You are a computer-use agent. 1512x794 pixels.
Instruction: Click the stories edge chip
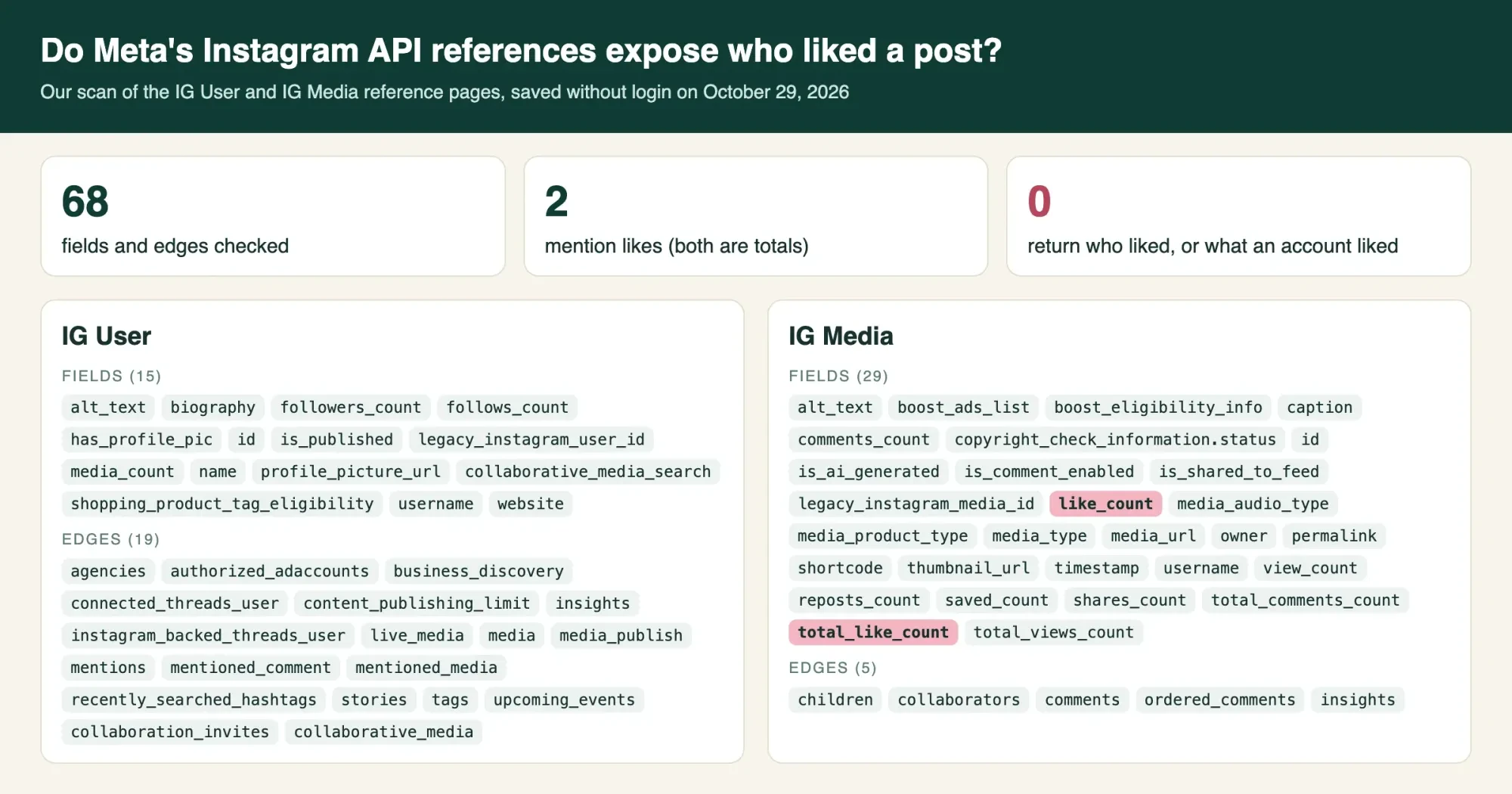(374, 700)
